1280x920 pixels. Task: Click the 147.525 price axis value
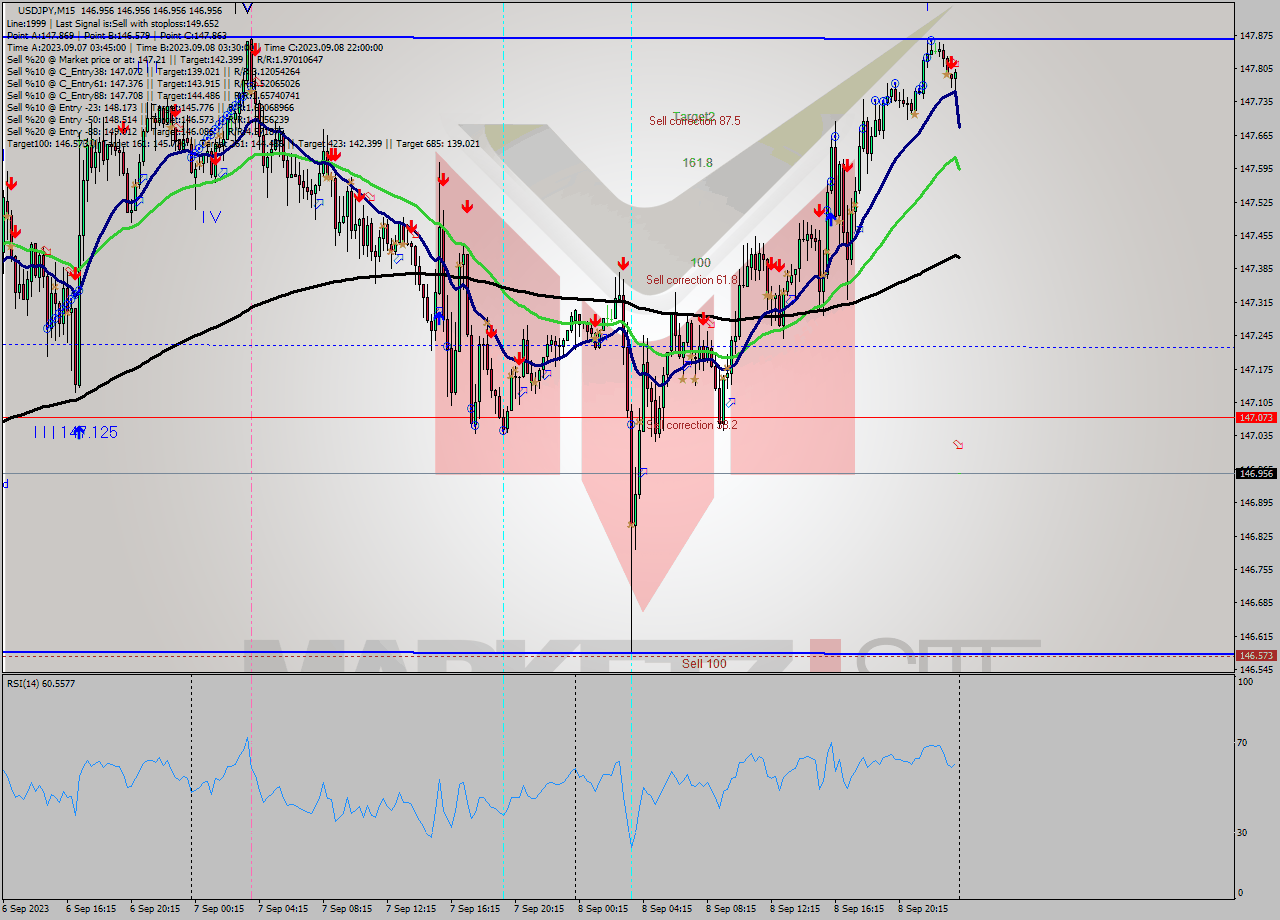[1256, 202]
